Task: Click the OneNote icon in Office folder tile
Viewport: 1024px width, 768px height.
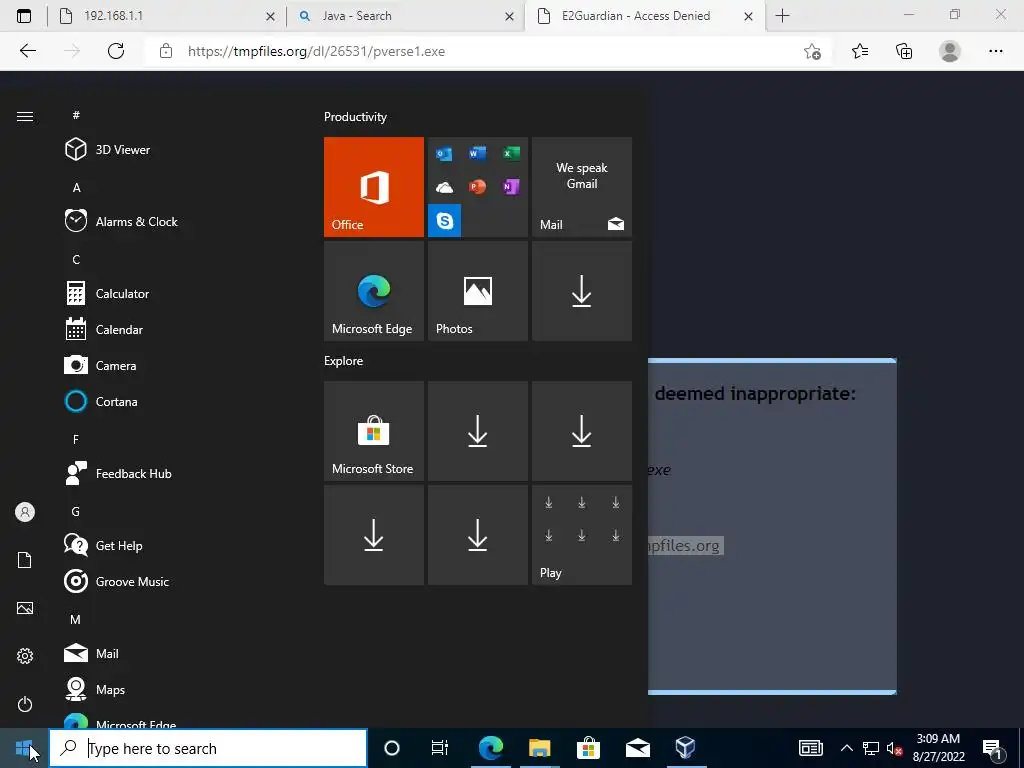Action: tap(511, 187)
